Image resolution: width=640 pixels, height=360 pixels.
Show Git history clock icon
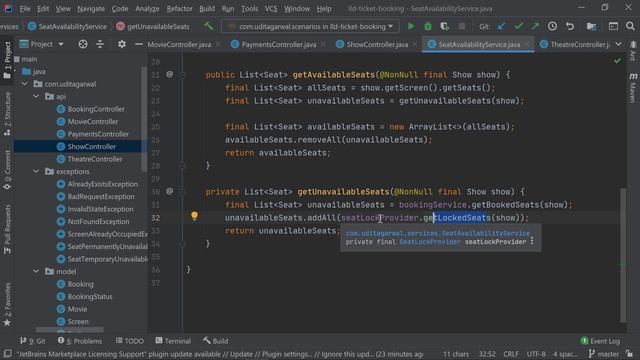[x=552, y=27]
